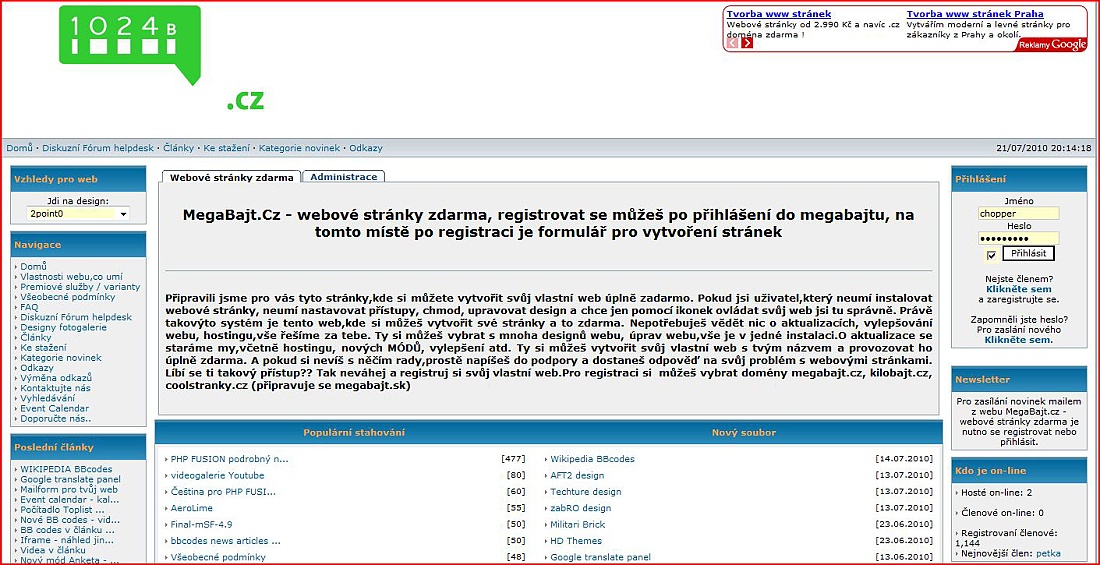Open AeroLime download link
This screenshot has width=1100, height=565.
192,508
